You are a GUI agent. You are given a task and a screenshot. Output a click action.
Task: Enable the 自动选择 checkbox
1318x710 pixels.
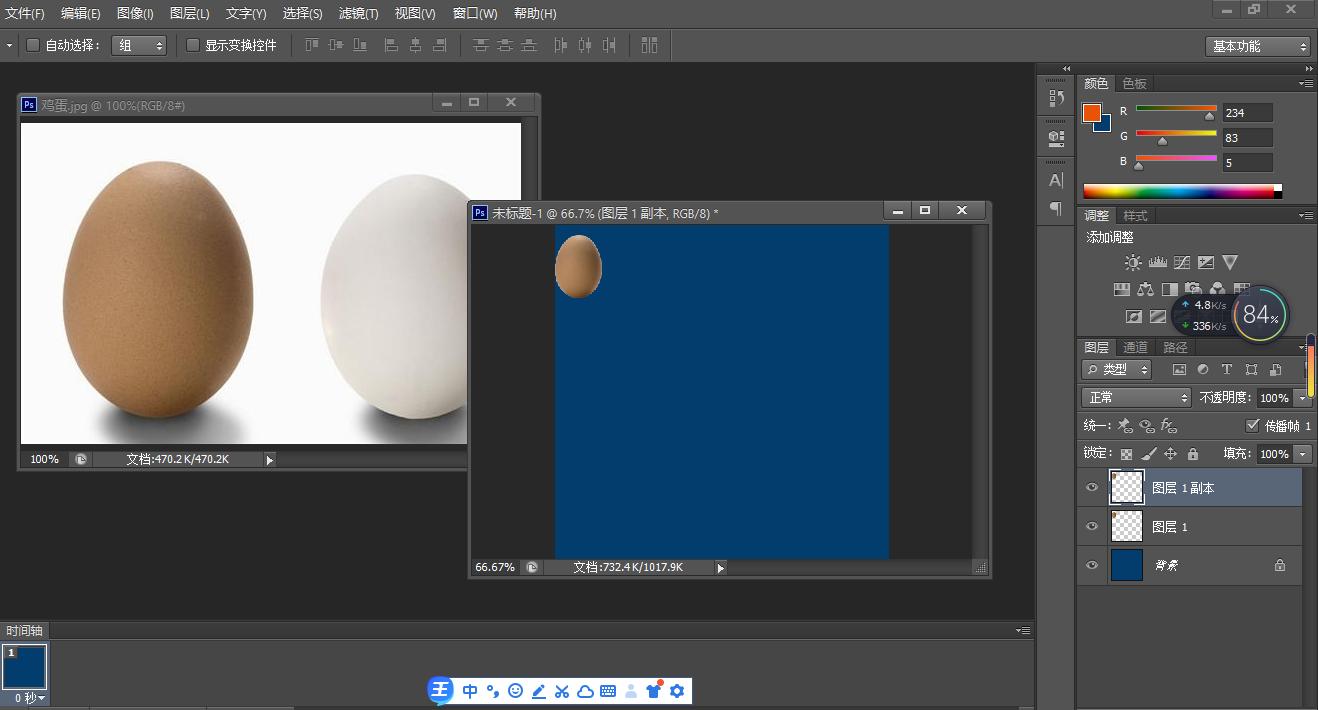pos(33,45)
